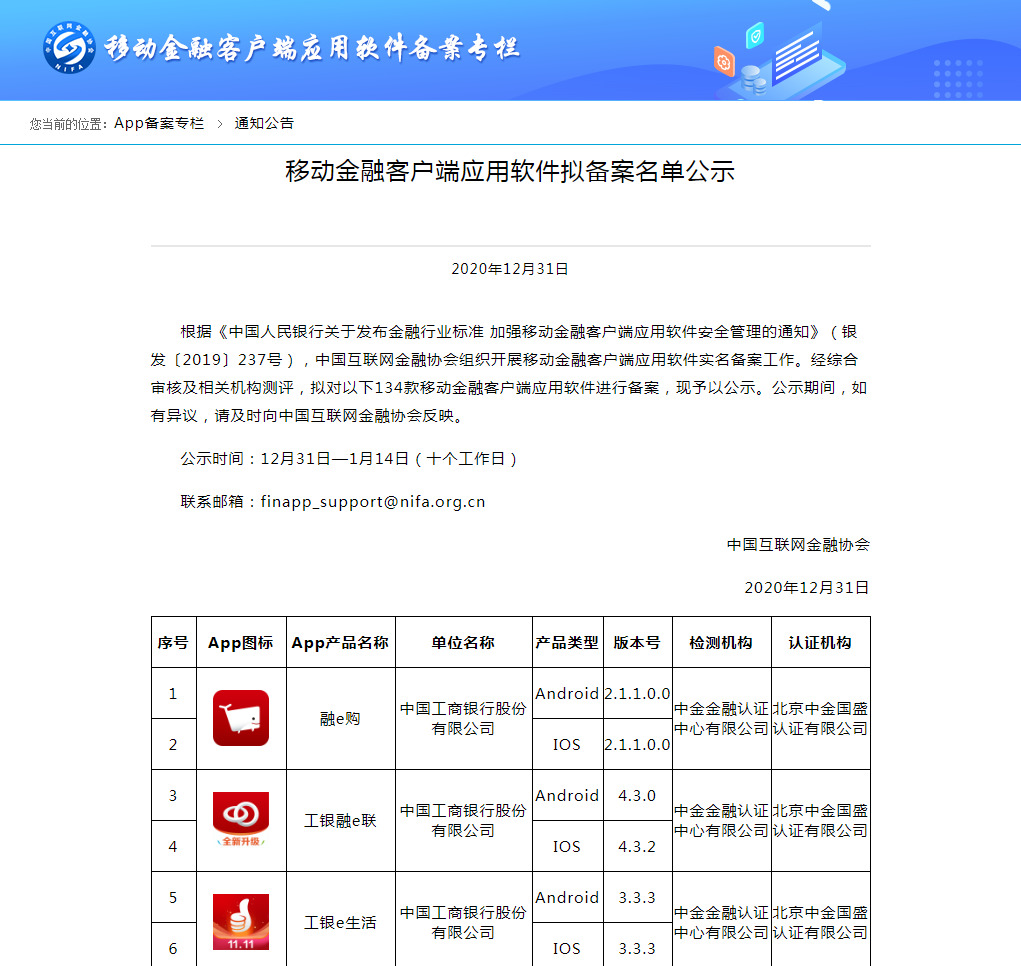The height and width of the screenshot is (966, 1021).
Task: Click the right-aligned 2020年12月31日 signature date
Action: point(807,588)
